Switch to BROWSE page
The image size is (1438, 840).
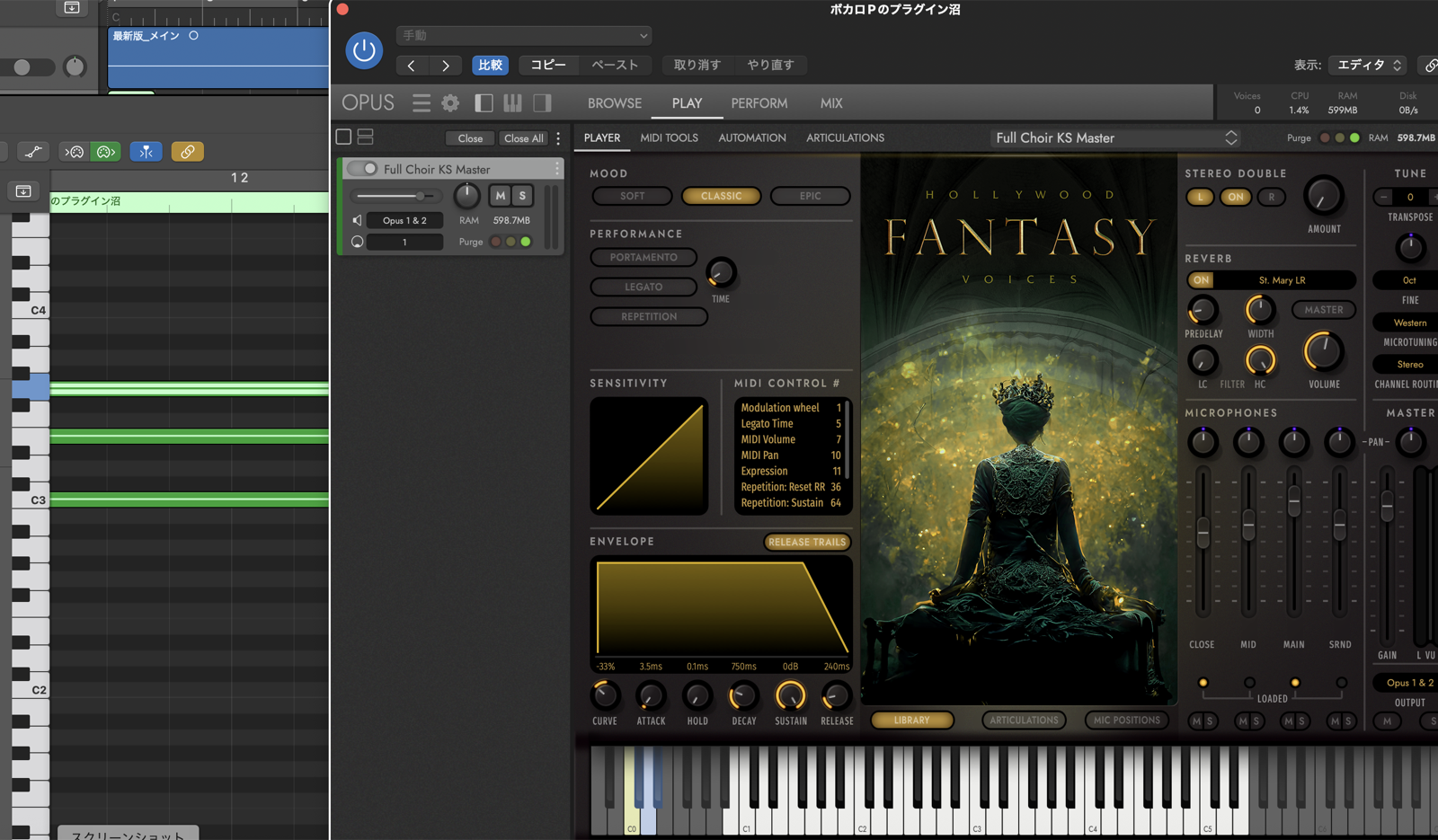[x=615, y=103]
